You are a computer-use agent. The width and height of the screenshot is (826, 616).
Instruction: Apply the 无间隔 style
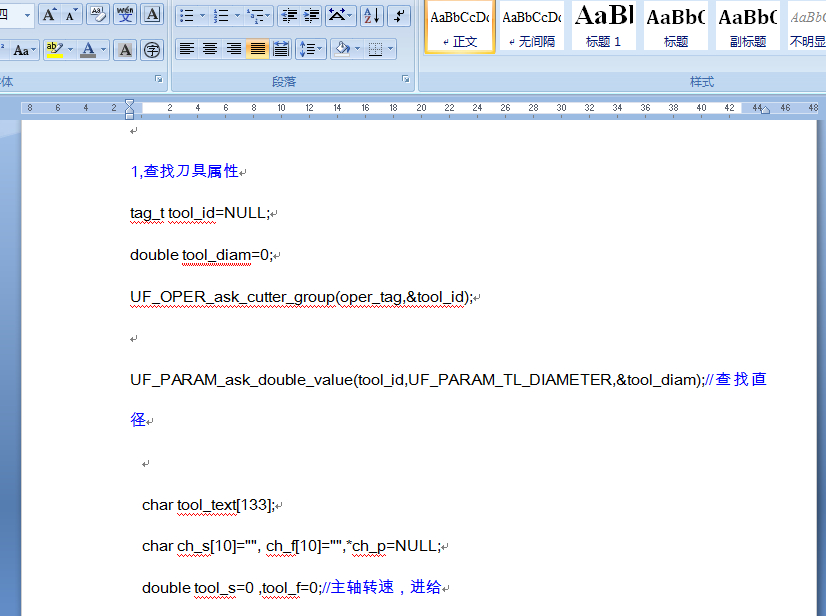pyautogui.click(x=531, y=25)
